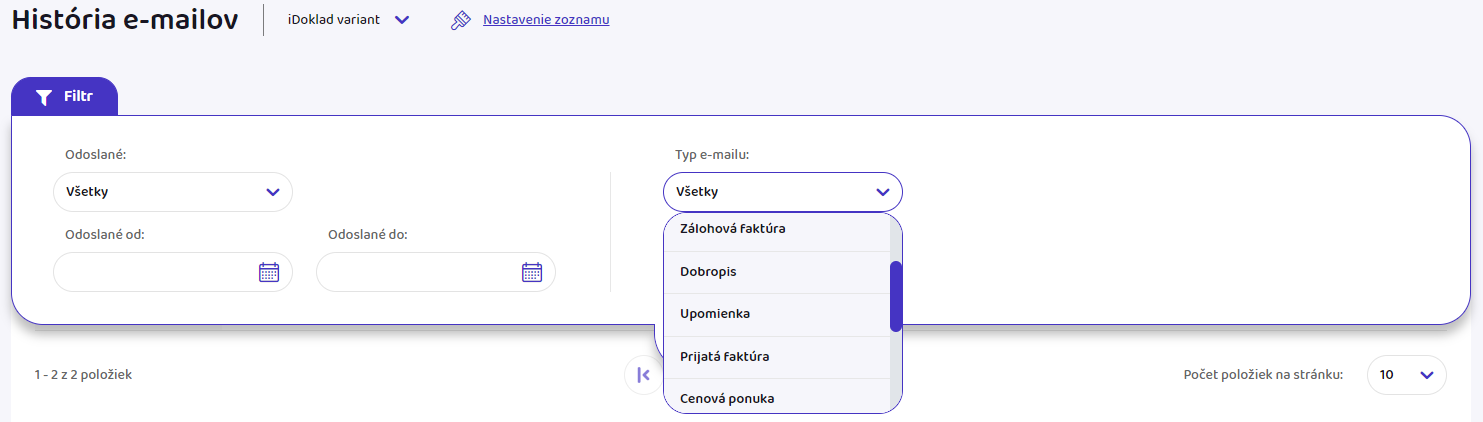Jump to first page with pagination icon
1483x422 pixels.
[643, 375]
